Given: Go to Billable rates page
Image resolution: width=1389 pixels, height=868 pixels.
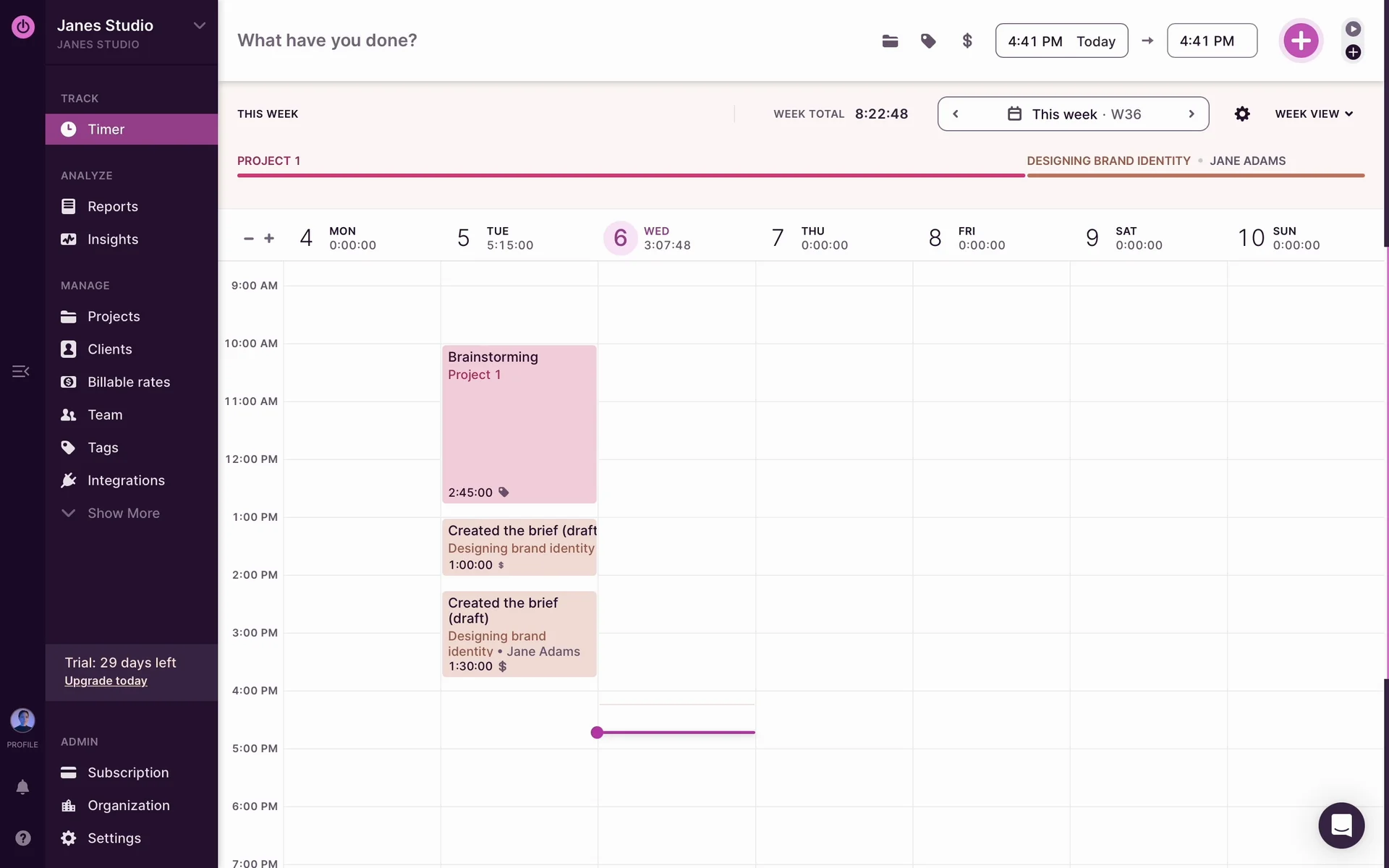Looking at the screenshot, I should coord(128,382).
